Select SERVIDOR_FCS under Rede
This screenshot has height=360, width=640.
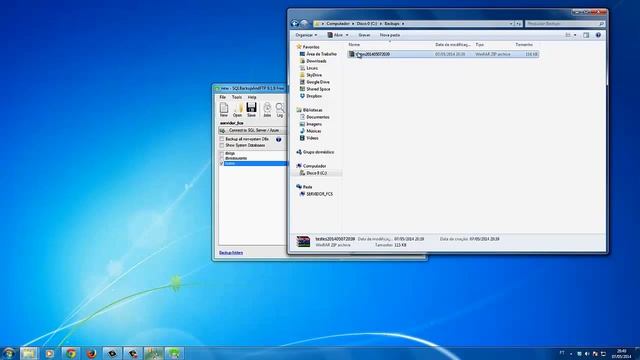[316, 194]
